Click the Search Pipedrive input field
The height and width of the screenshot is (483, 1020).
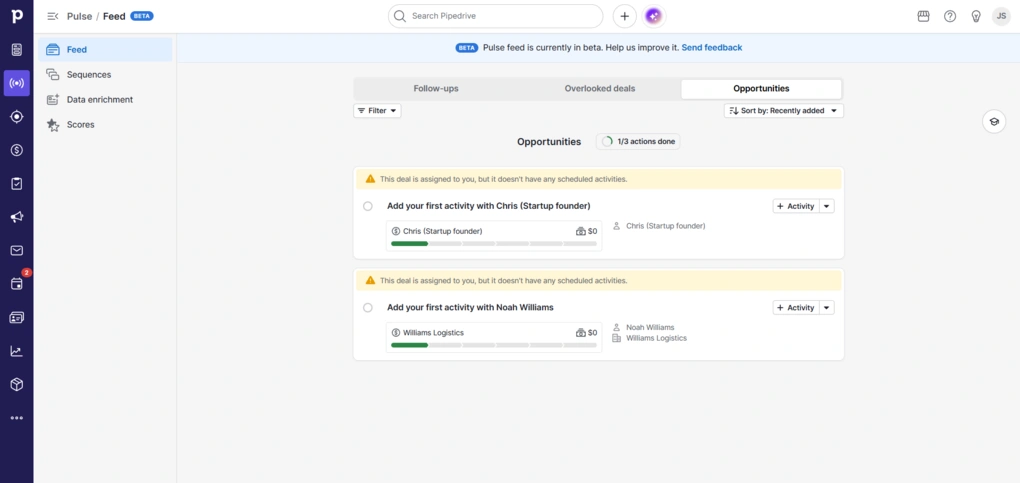click(496, 16)
